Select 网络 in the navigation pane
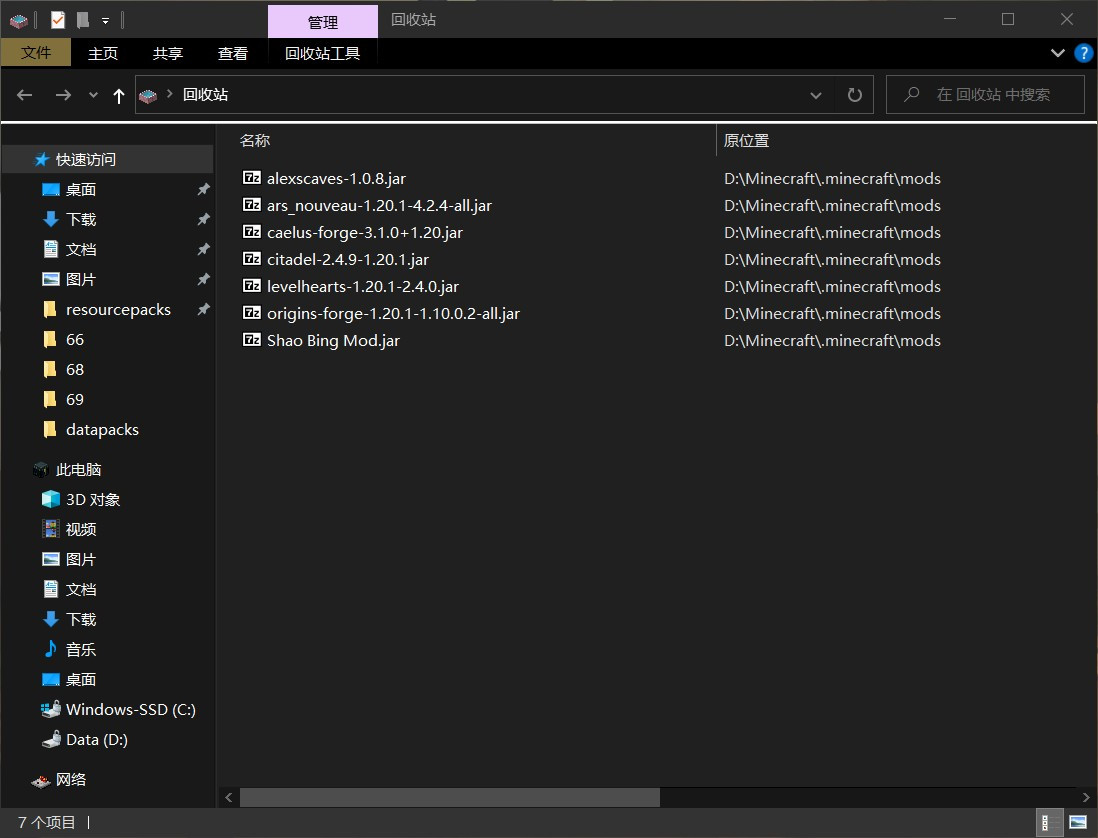This screenshot has width=1098, height=838. 71,780
